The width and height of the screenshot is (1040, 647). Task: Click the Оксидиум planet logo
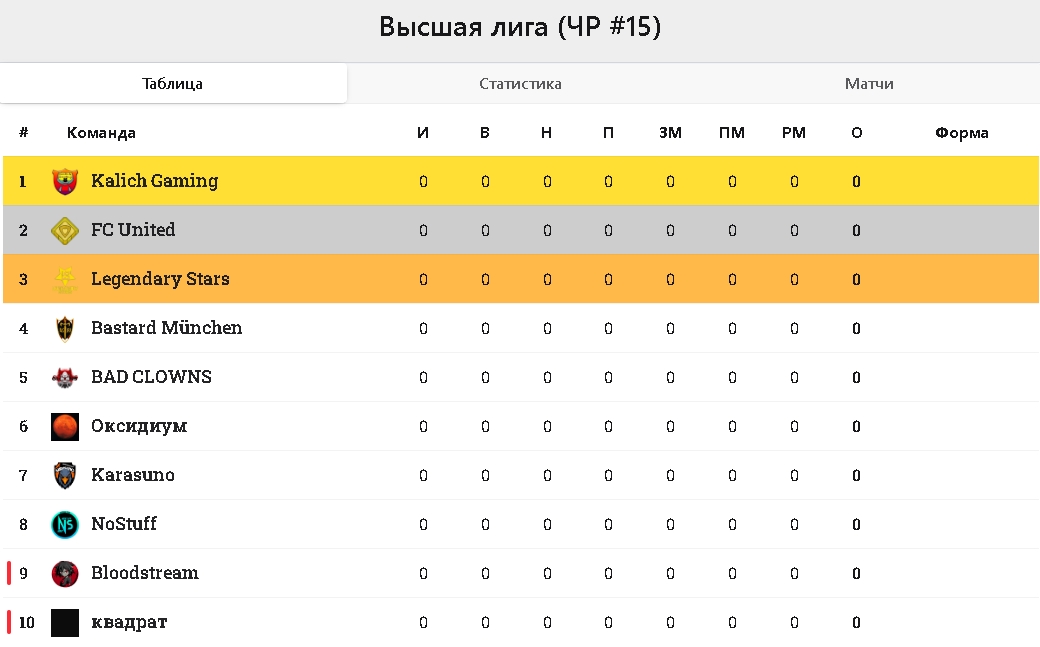65,426
